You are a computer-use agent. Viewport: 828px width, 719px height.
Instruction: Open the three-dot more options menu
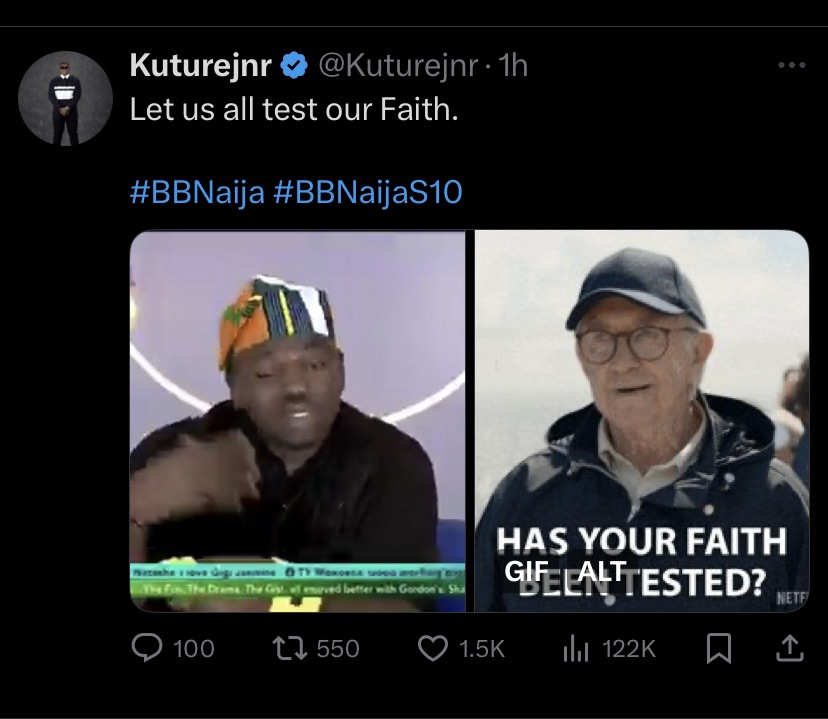pos(791,66)
